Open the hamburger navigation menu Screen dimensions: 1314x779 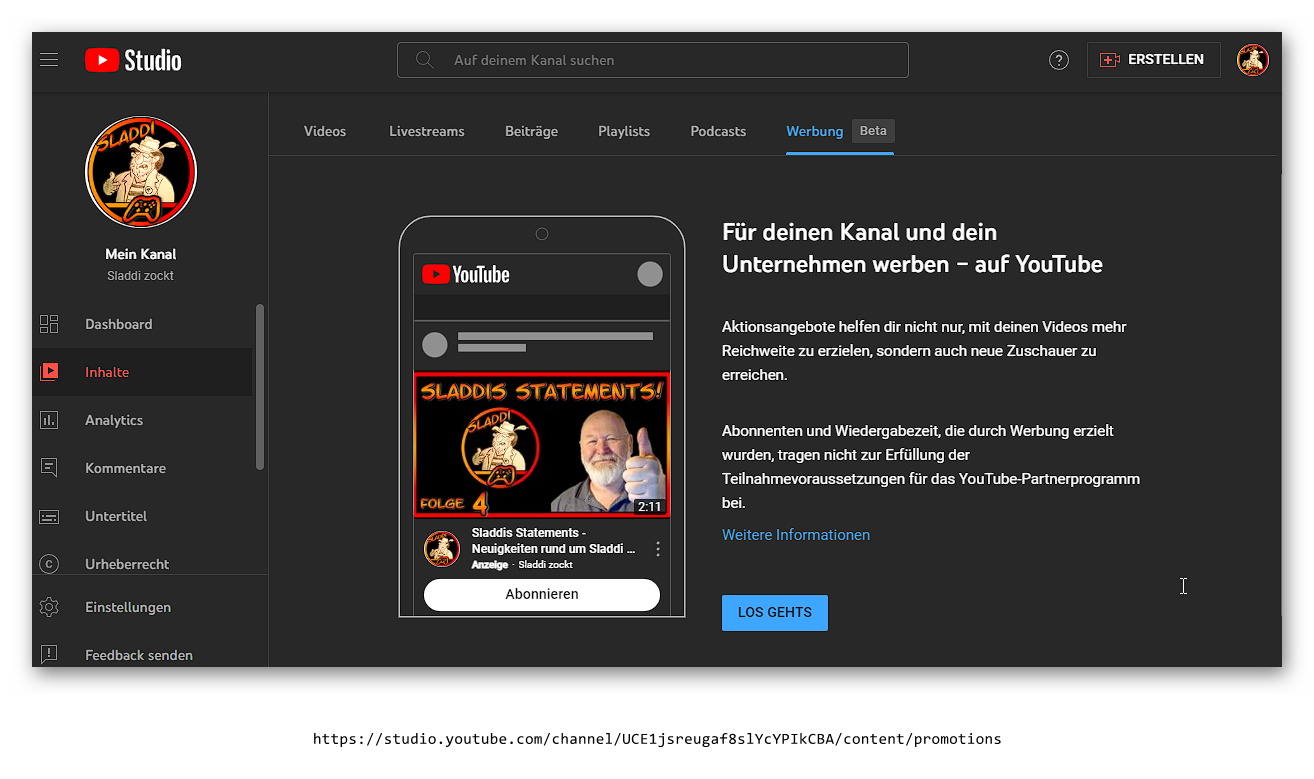[49, 60]
